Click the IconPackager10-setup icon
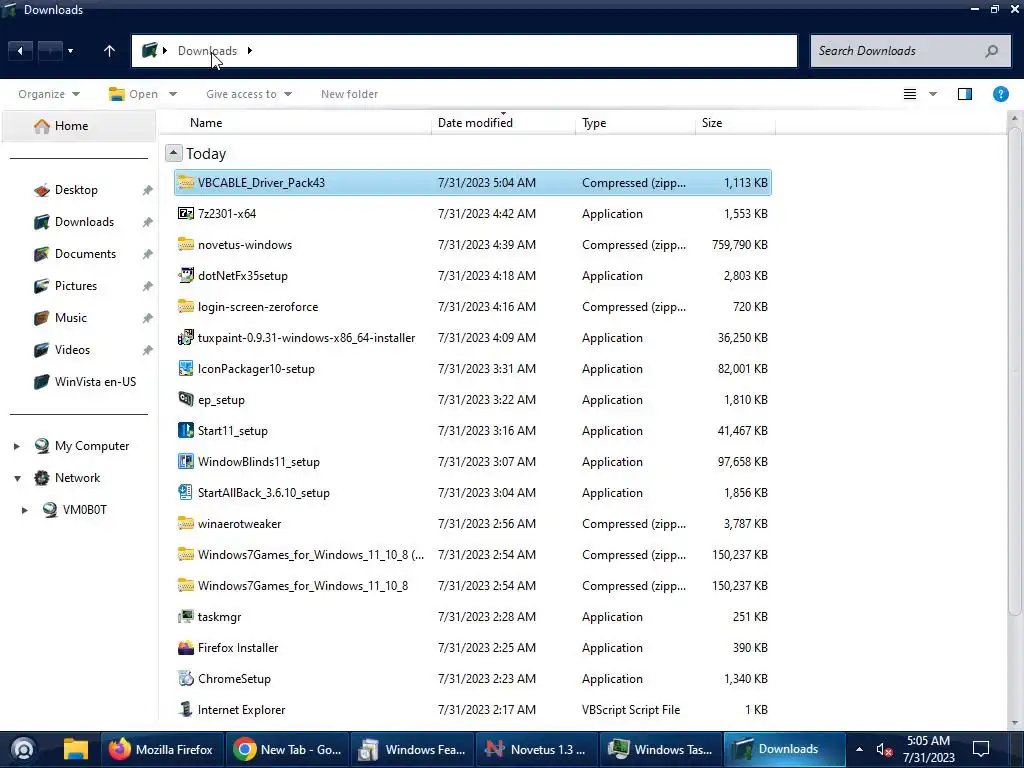Image resolution: width=1024 pixels, height=768 pixels. [x=186, y=369]
